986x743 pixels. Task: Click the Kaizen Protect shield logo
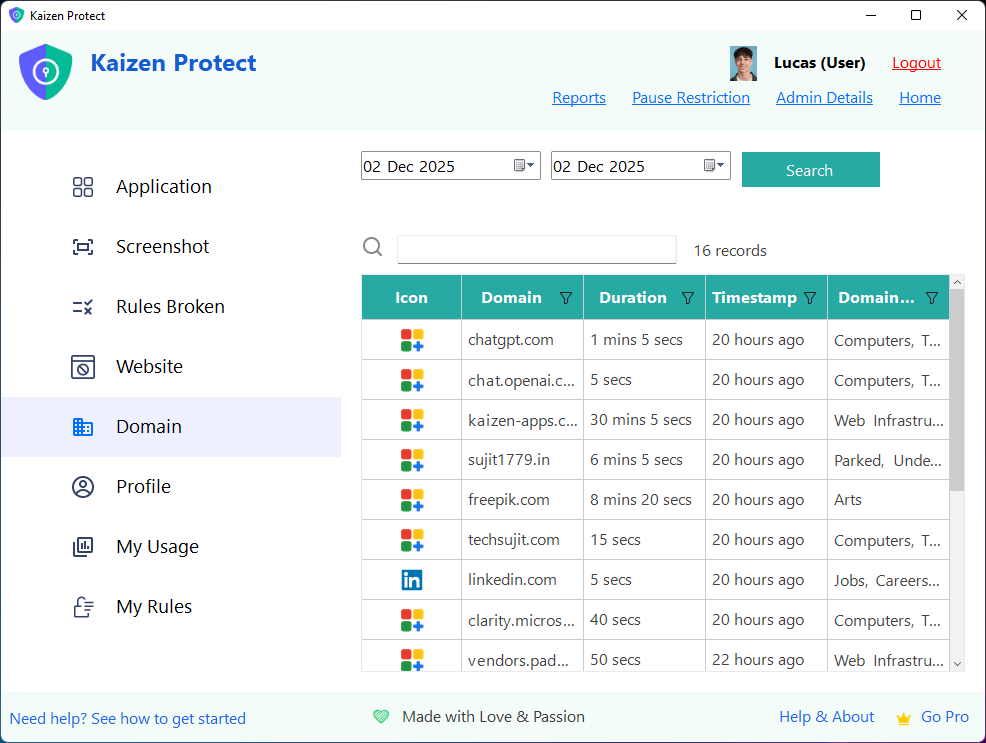click(45, 71)
